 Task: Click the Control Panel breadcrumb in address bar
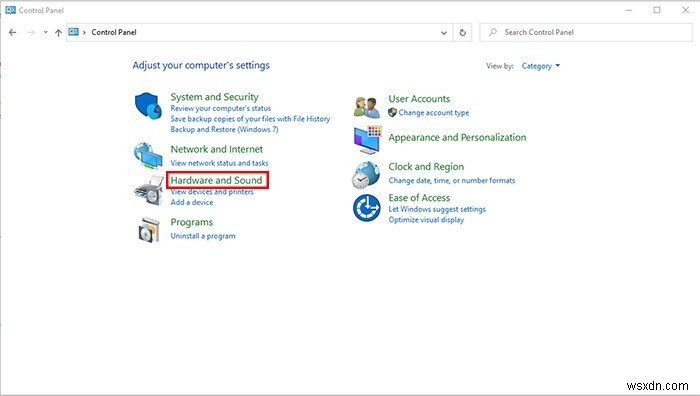click(x=114, y=32)
